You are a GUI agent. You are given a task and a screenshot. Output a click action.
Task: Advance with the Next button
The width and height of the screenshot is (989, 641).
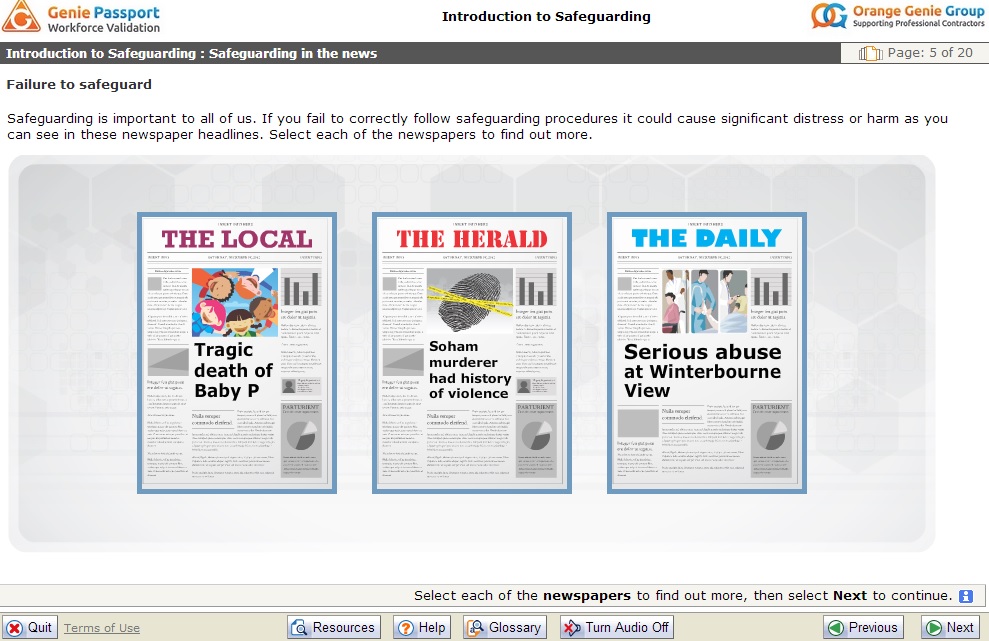[x=951, y=627]
